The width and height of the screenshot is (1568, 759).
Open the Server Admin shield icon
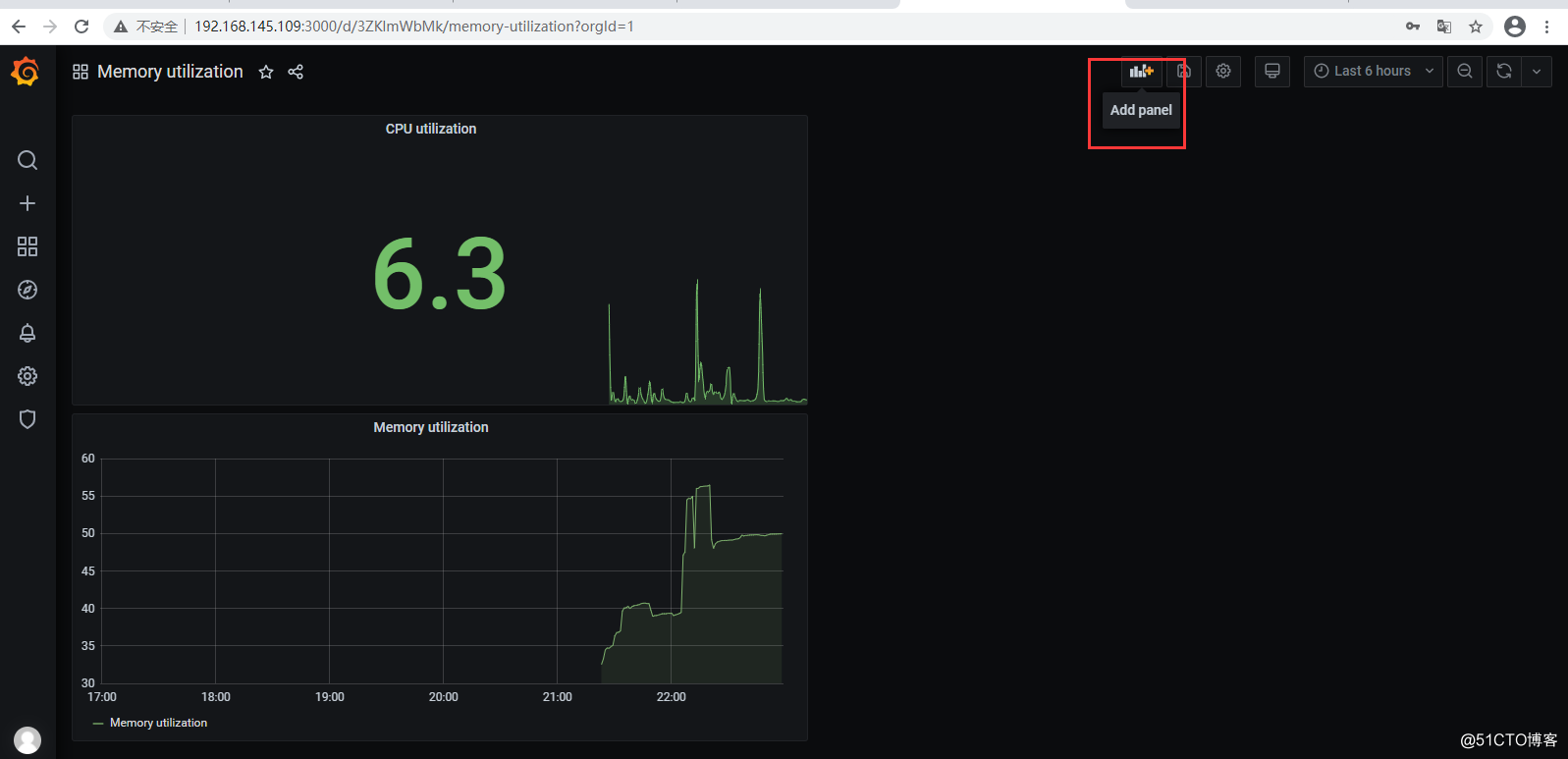pyautogui.click(x=27, y=419)
